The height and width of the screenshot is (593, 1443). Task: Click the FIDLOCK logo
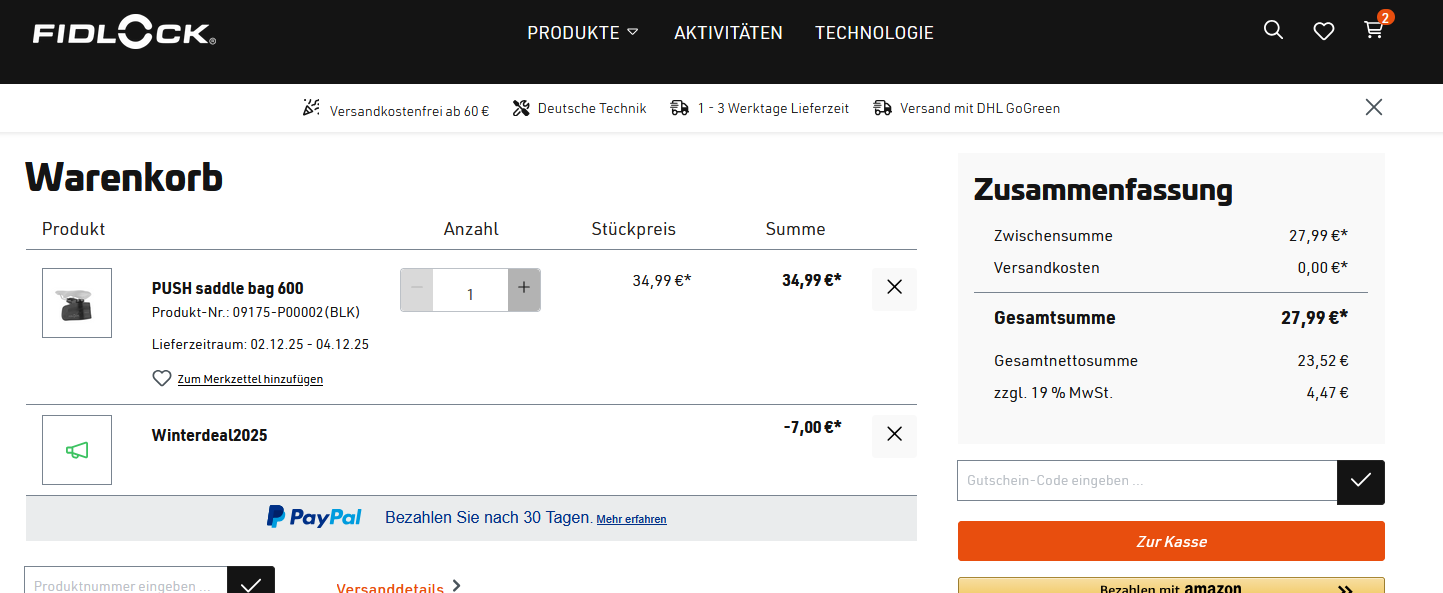(124, 33)
